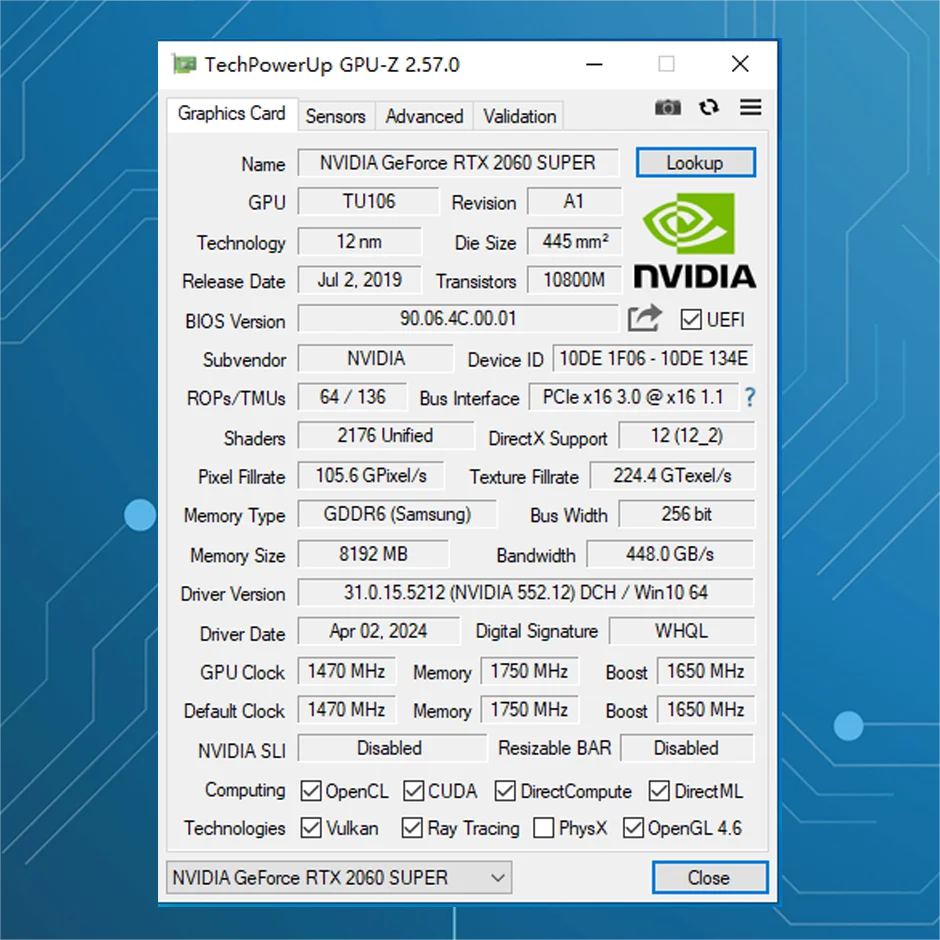The image size is (940, 940).
Task: Click the Resizable BAR field showing Disabled
Action: coord(687,748)
